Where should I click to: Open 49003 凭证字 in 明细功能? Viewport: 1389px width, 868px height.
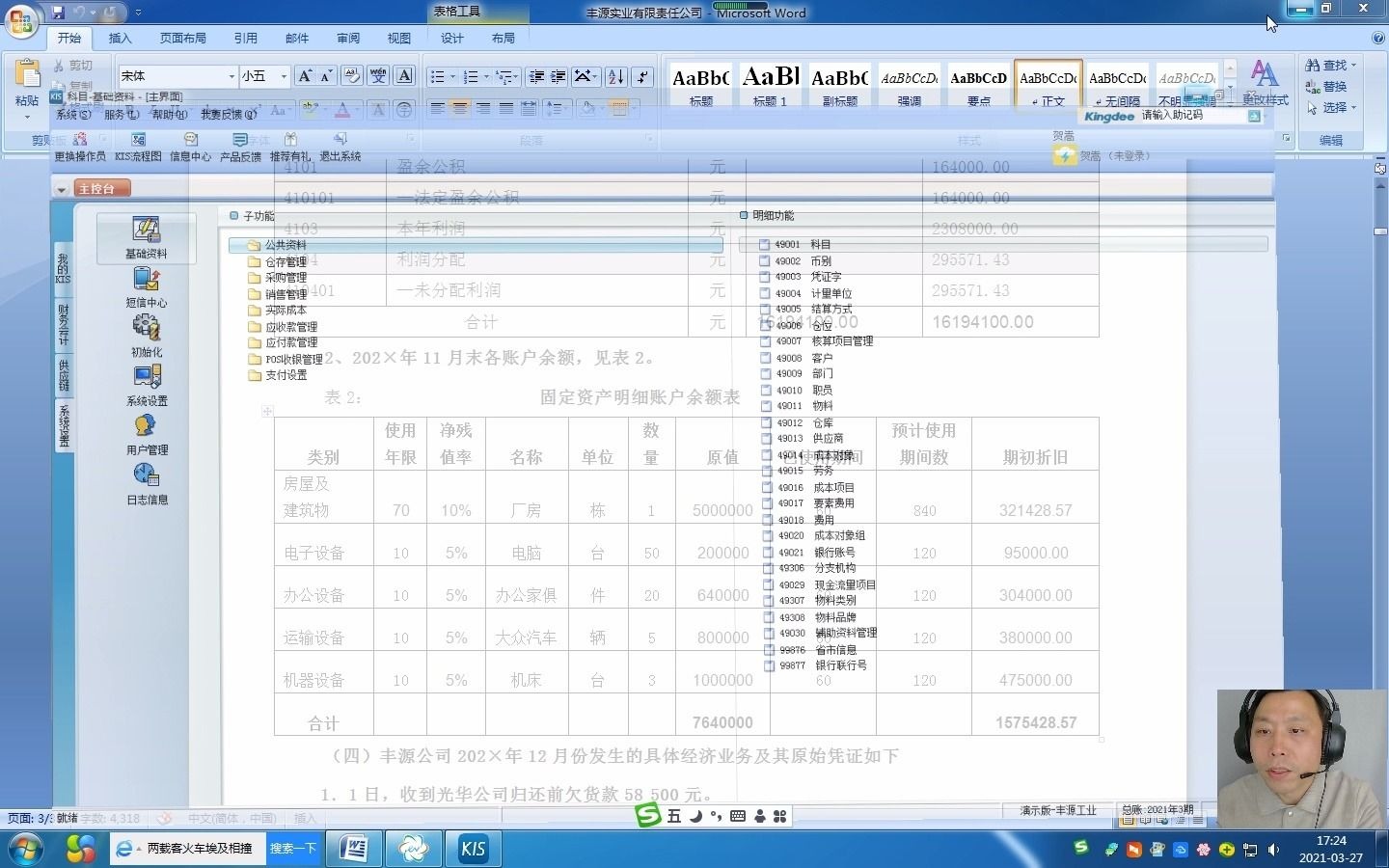(x=800, y=277)
